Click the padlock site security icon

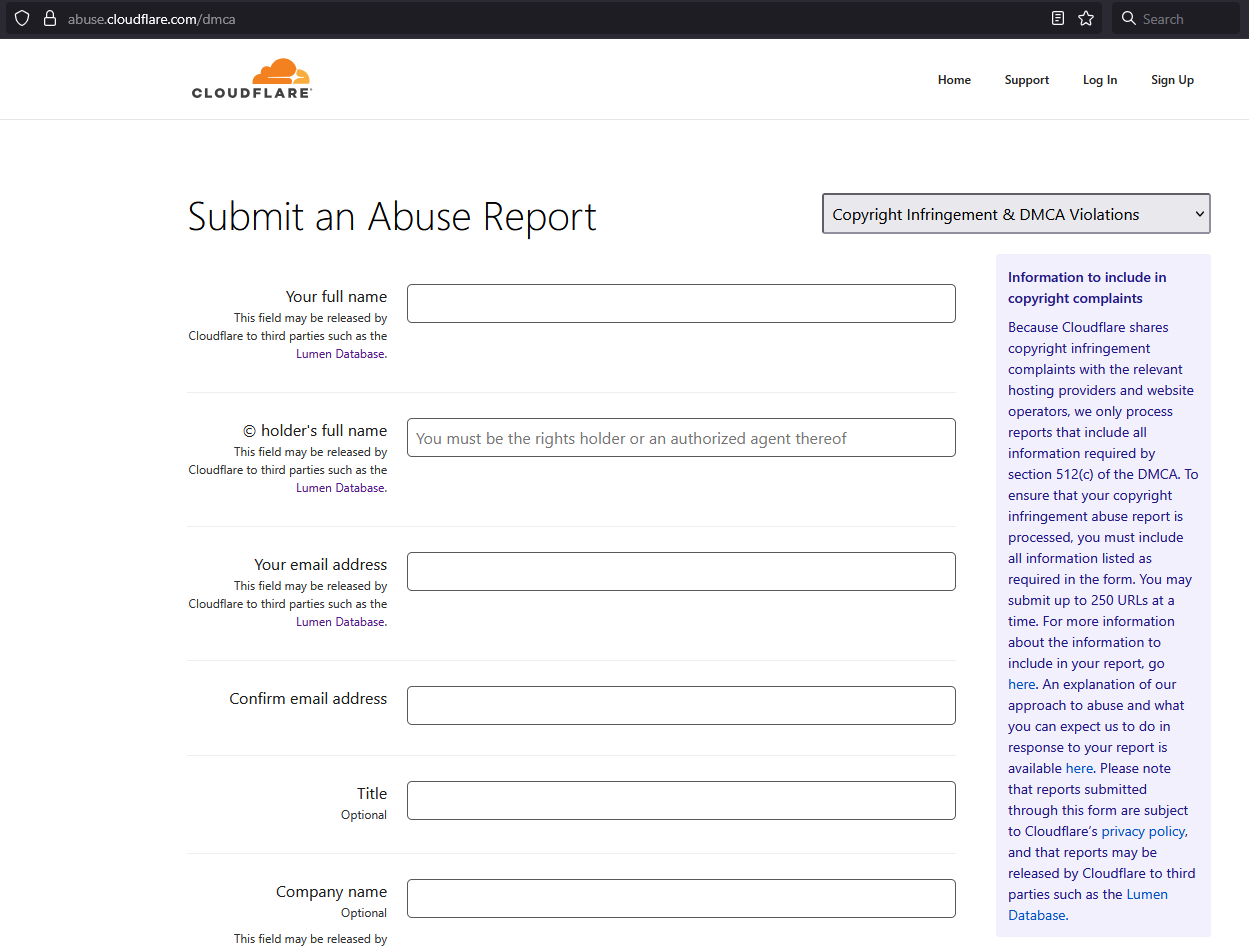pos(49,18)
